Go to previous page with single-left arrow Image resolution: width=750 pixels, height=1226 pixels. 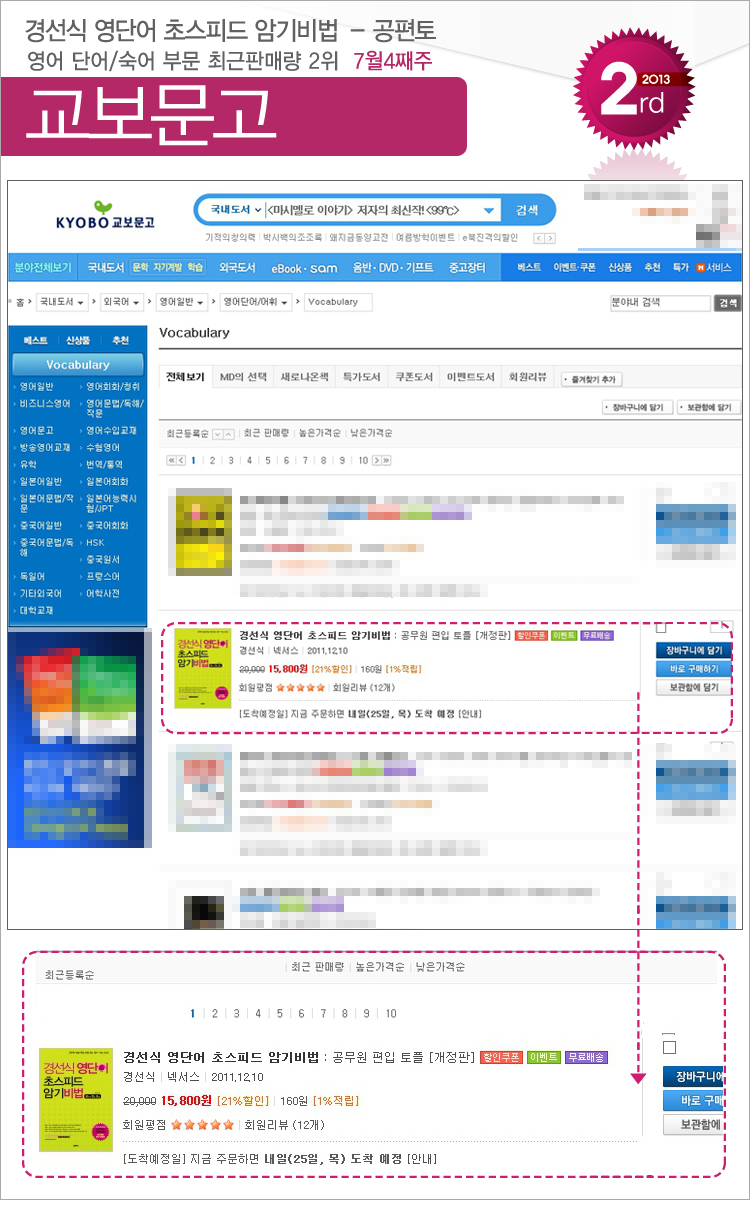click(x=182, y=460)
